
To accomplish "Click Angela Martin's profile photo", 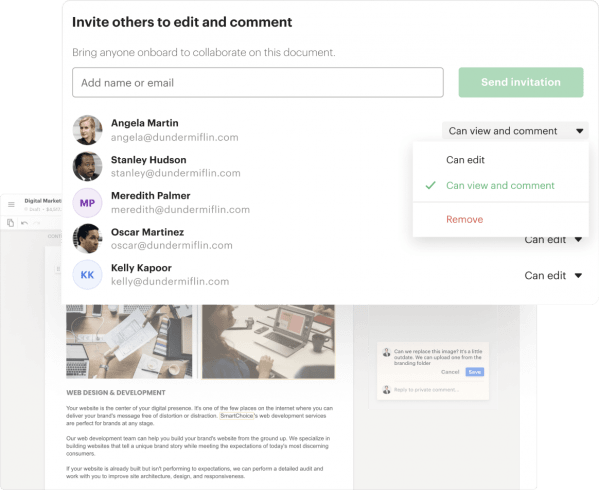I will [x=87, y=130].
